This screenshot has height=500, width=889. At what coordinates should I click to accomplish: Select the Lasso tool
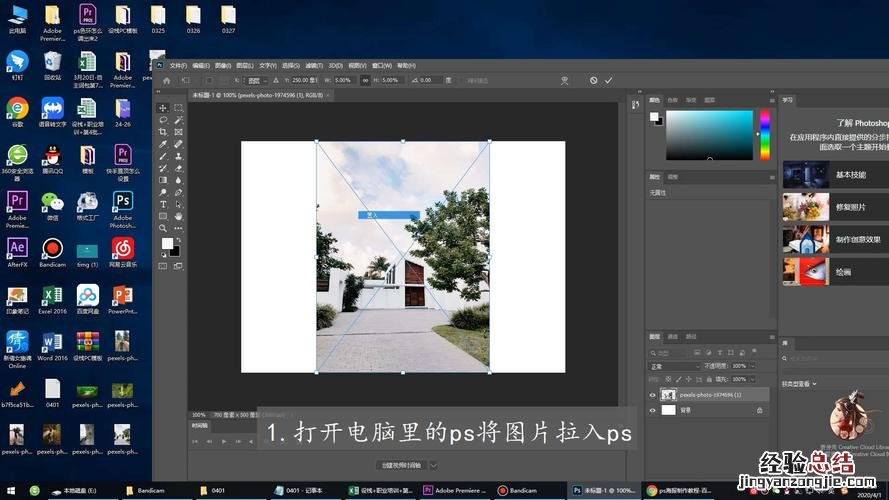click(x=163, y=120)
